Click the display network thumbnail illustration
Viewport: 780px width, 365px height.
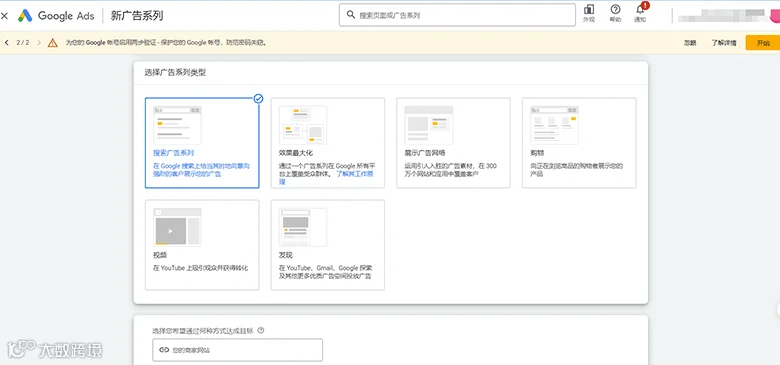429,125
